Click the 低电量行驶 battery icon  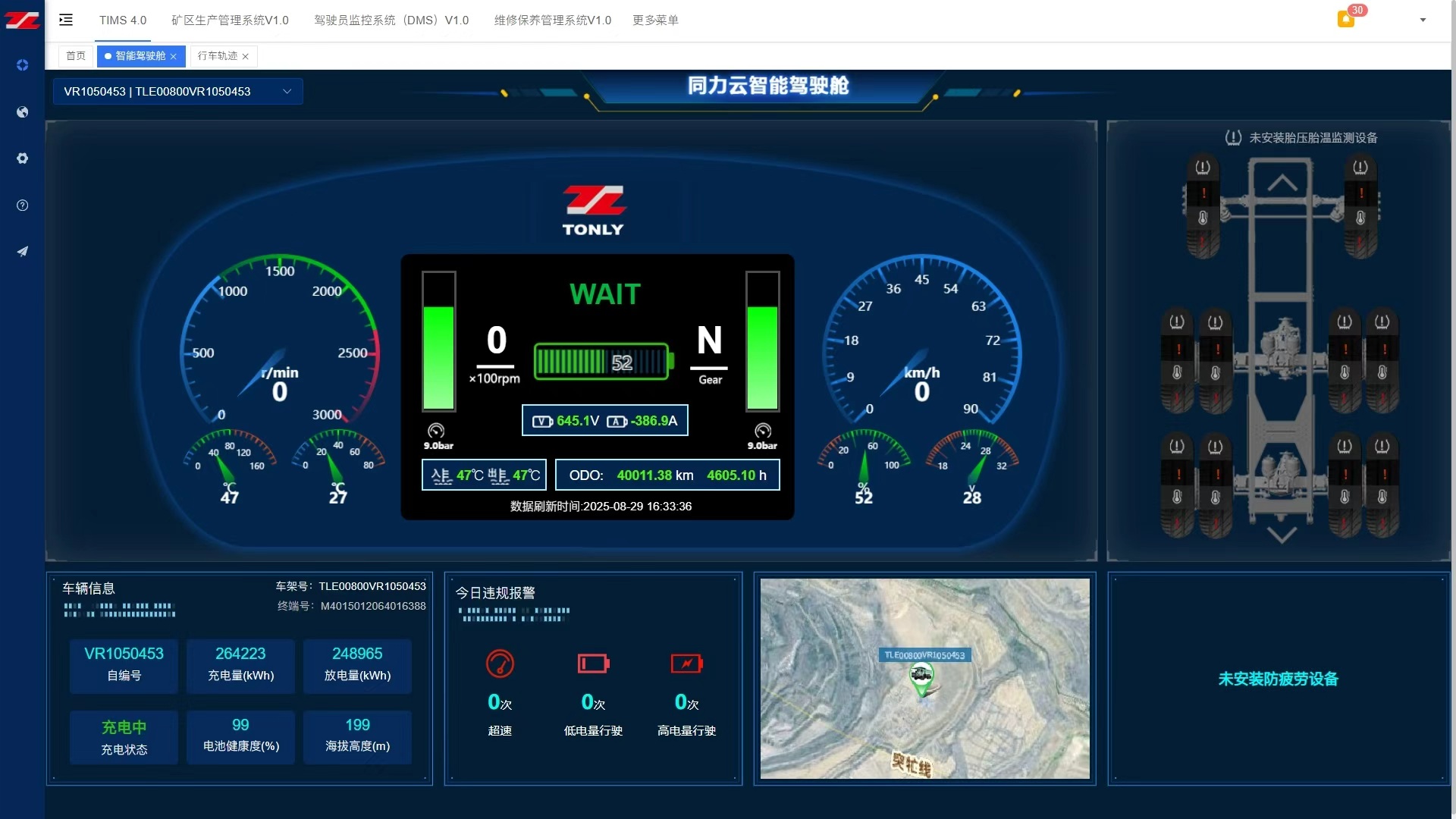pyautogui.click(x=593, y=664)
